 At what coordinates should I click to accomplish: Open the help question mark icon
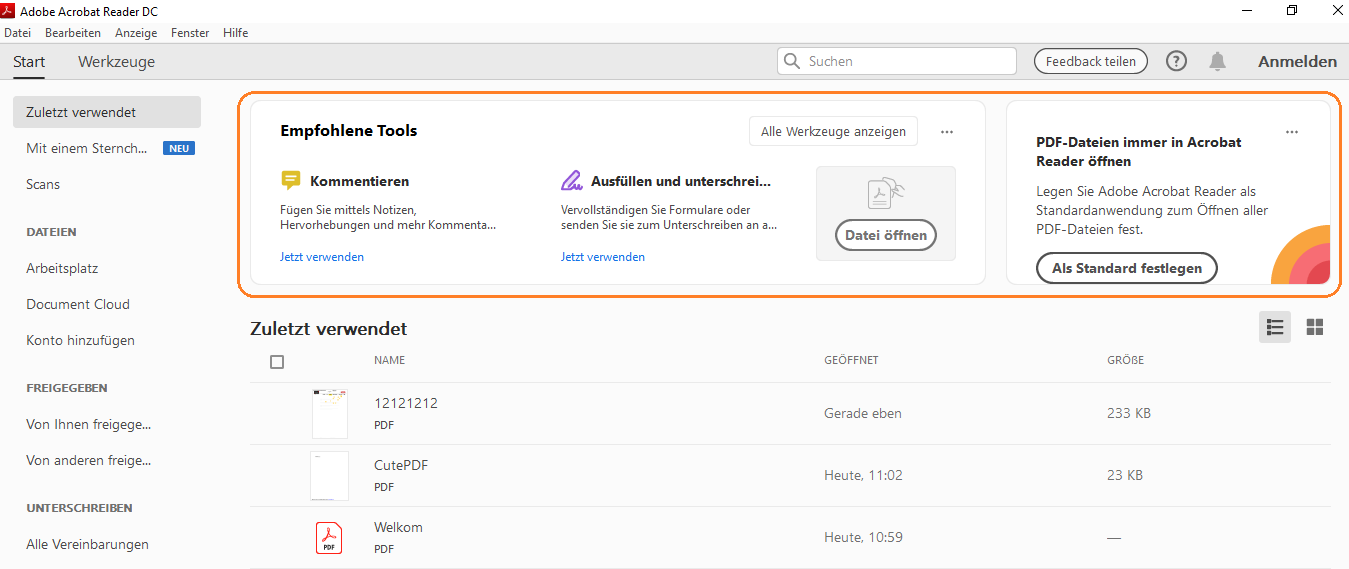(1177, 62)
